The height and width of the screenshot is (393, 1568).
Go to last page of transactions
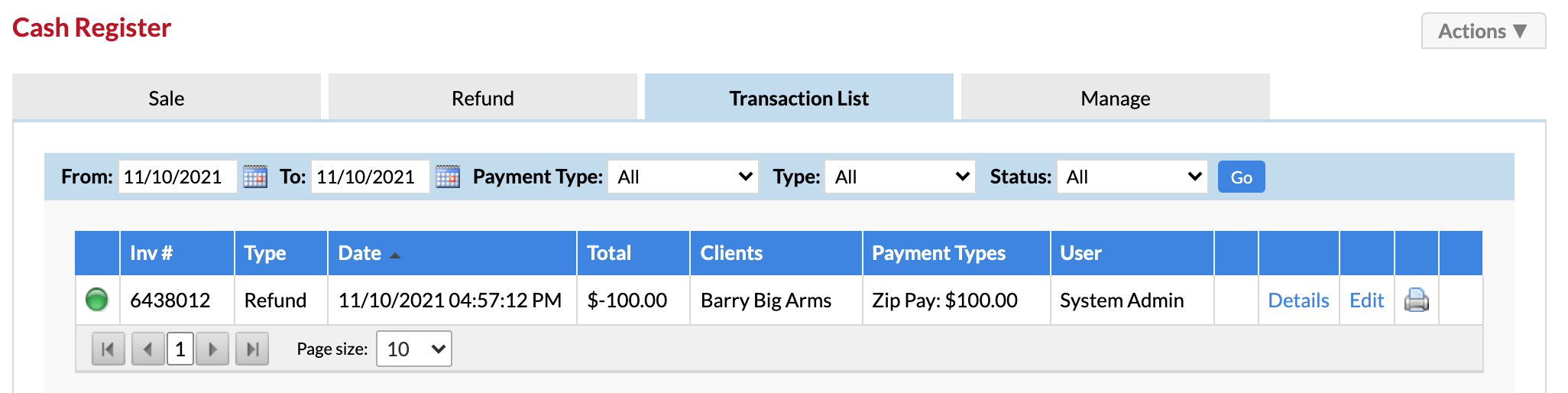click(x=252, y=349)
